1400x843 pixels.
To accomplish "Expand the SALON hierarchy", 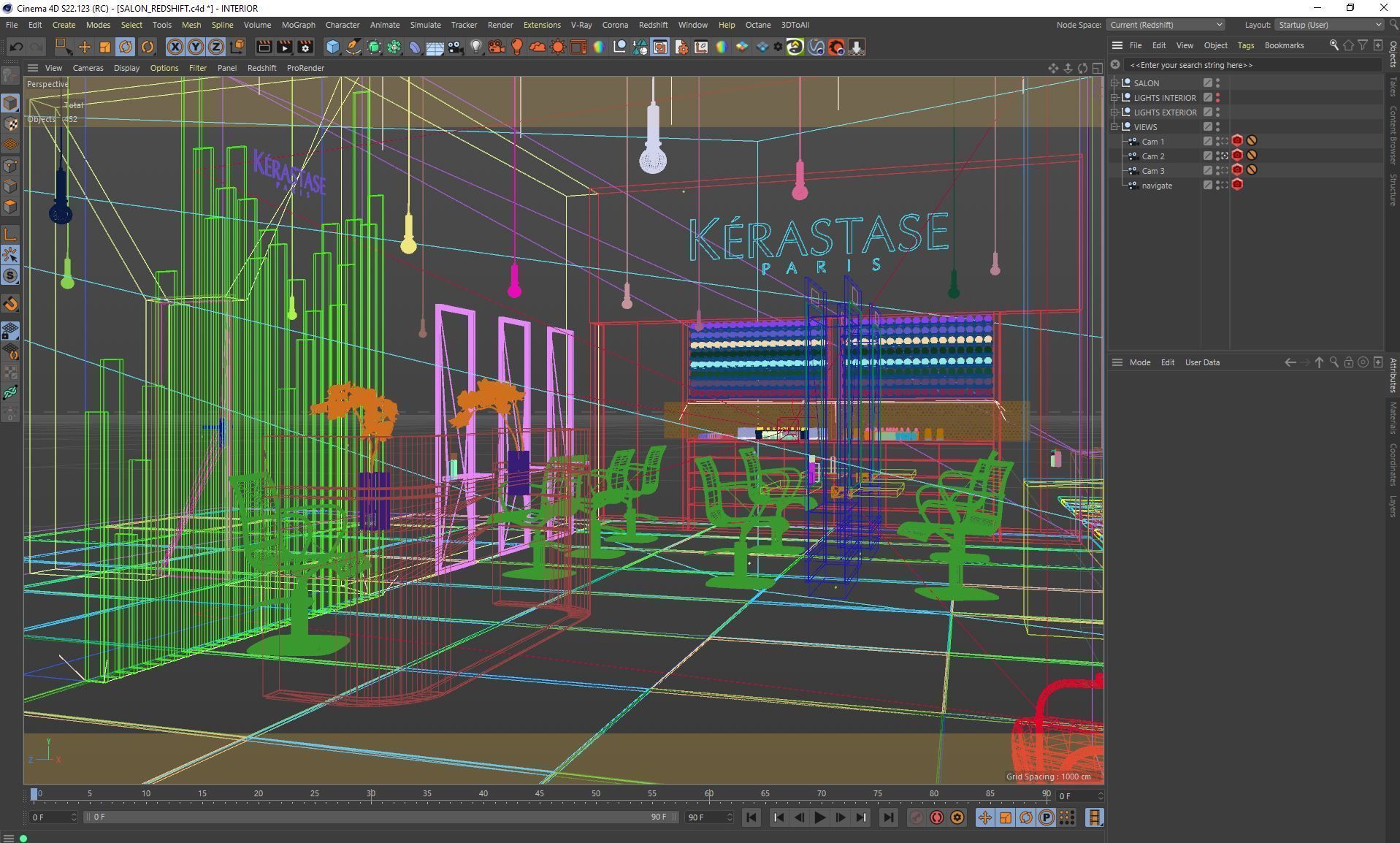I will pos(1114,83).
